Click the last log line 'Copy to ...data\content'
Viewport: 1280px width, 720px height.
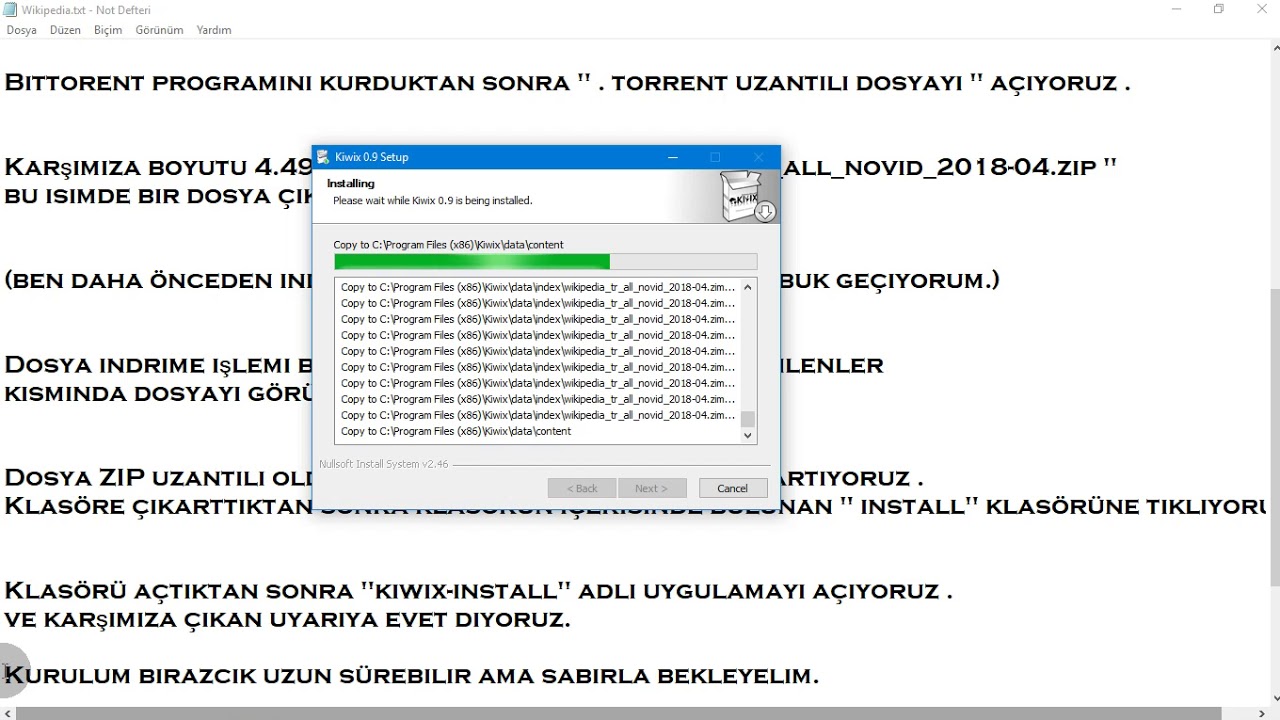tap(456, 431)
